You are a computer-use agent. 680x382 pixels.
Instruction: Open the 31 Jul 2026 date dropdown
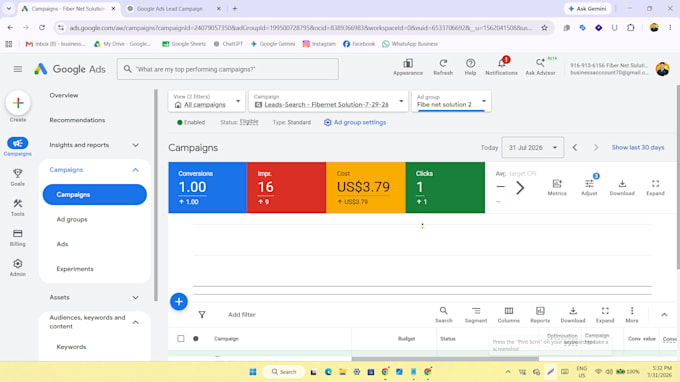[x=533, y=147]
